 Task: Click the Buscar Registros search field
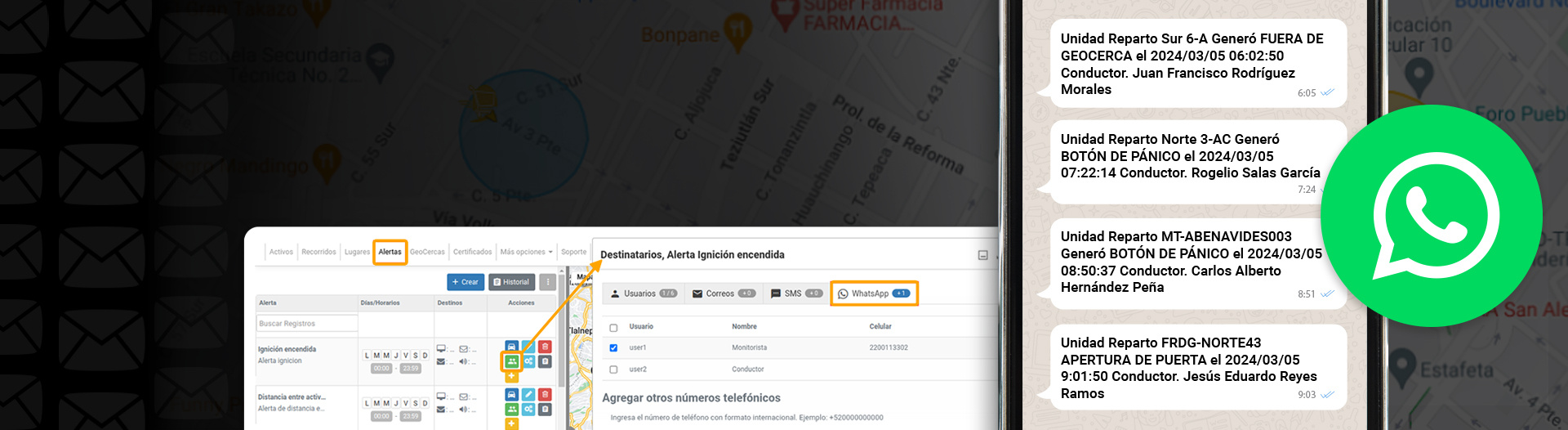coord(307,324)
